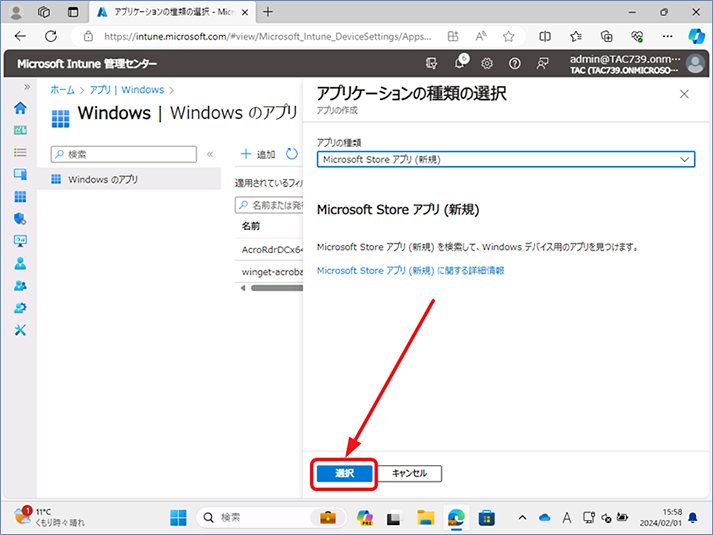This screenshot has height=535, width=713.
Task: Open Favorites list icon in Edge
Action: click(576, 36)
